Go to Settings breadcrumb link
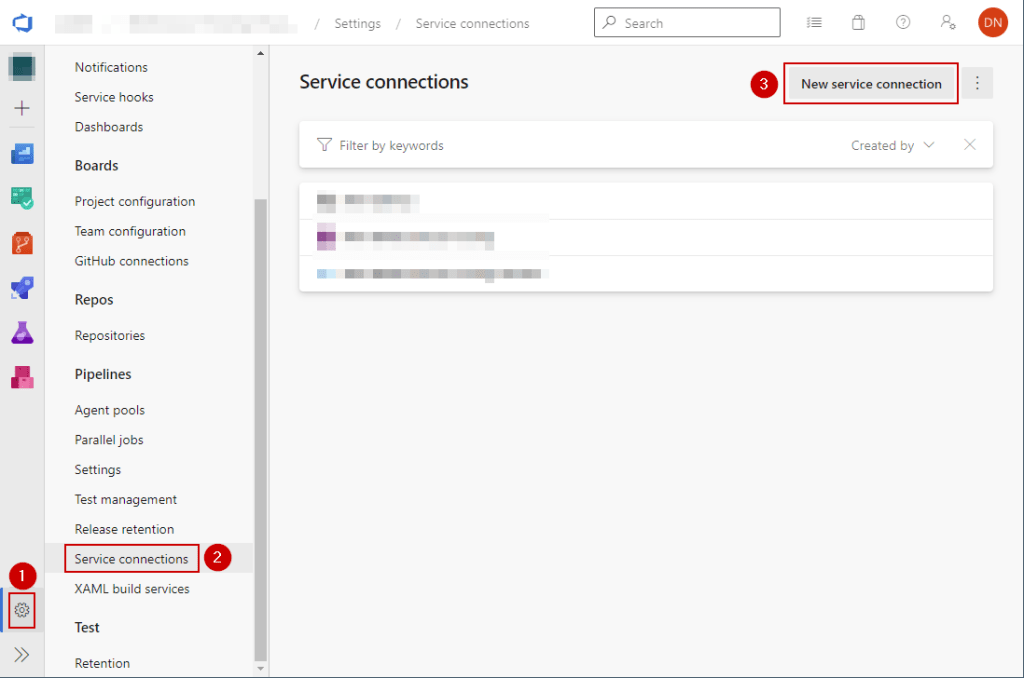This screenshot has height=678, width=1024. pyautogui.click(x=357, y=23)
